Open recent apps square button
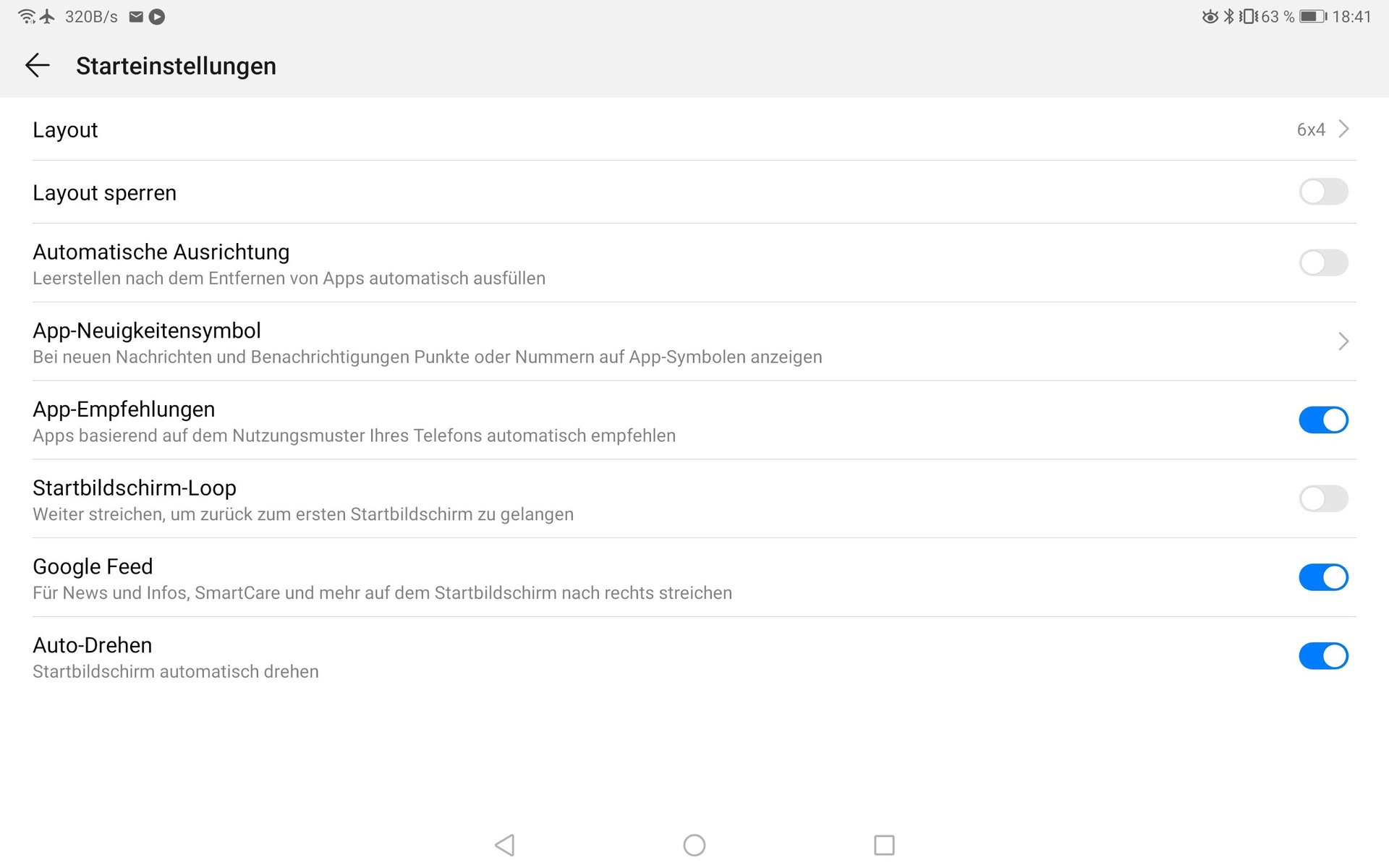This screenshot has width=1389, height=868. (884, 845)
